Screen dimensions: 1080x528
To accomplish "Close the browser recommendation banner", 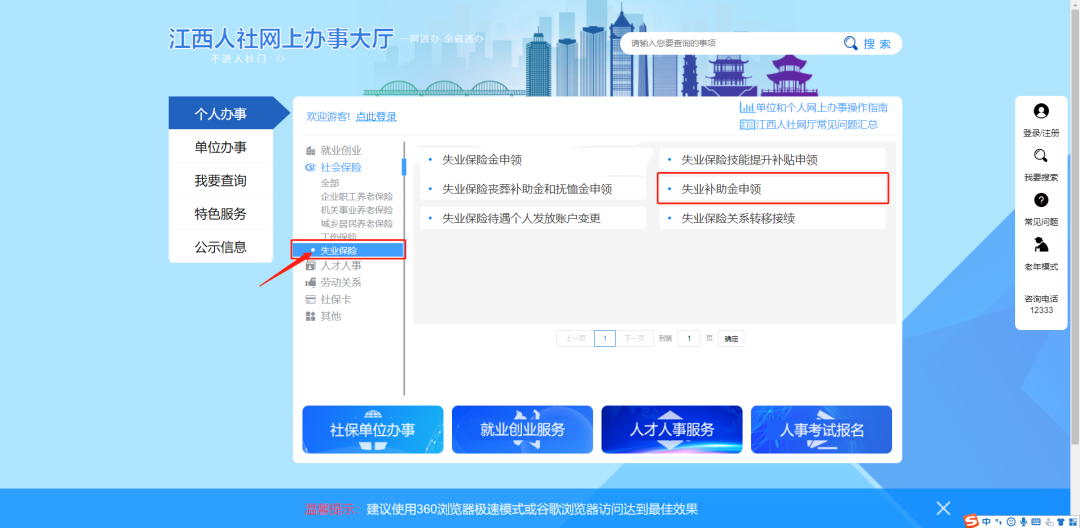I will (x=943, y=508).
